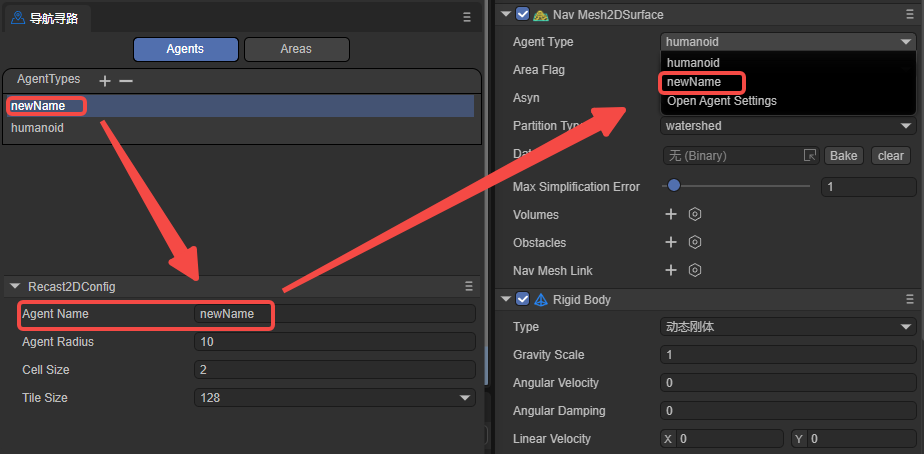Image resolution: width=924 pixels, height=454 pixels.
Task: Expand the Rigid Body Type dropdown
Action: 788,327
